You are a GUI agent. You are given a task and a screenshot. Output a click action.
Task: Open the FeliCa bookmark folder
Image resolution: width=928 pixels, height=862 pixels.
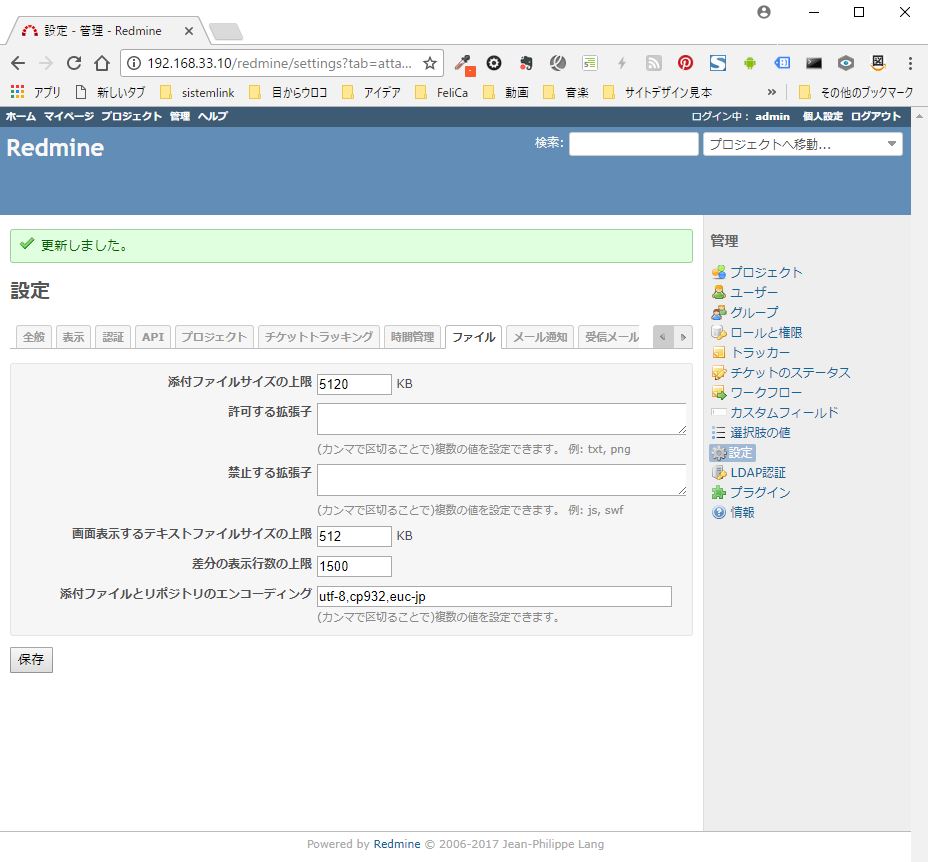442,92
